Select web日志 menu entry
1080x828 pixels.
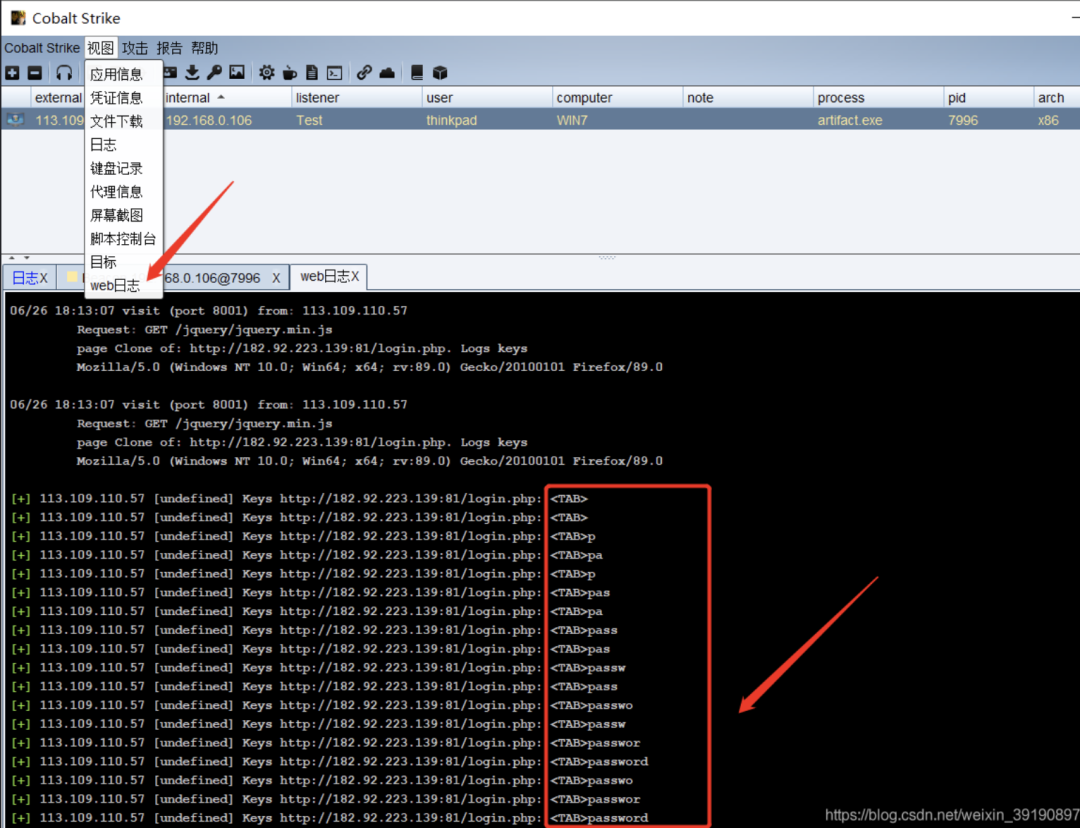point(115,285)
